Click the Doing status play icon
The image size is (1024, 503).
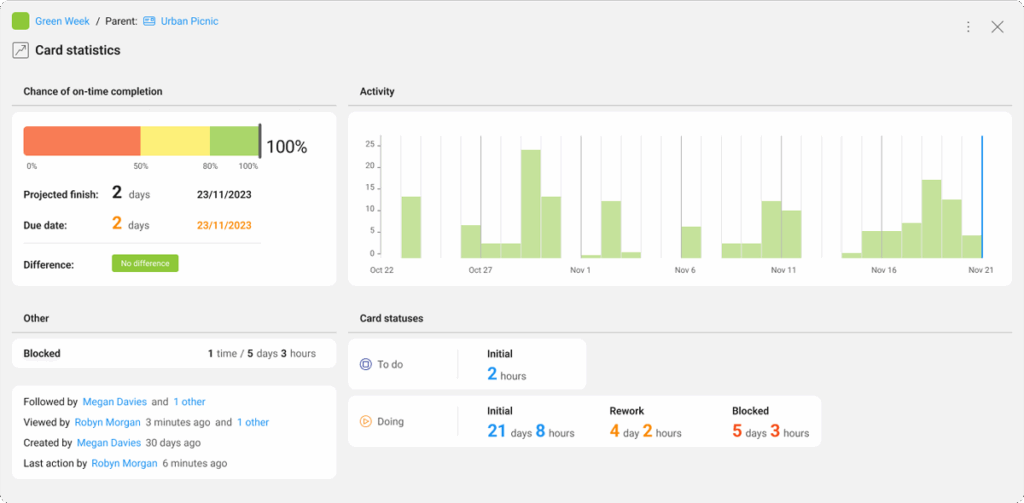(x=366, y=422)
